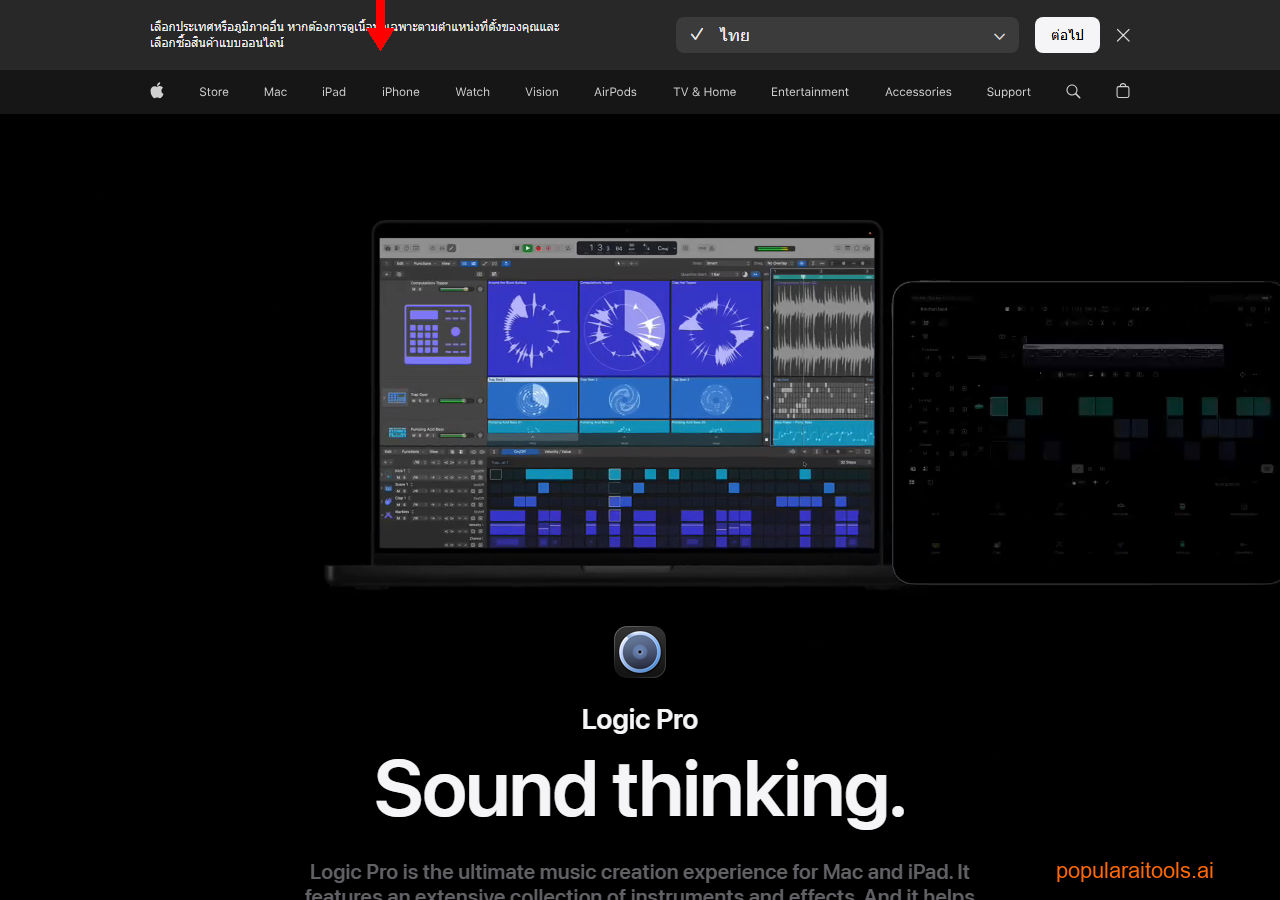Click the red Record button in the transport
1280x900 pixels.
click(x=538, y=248)
